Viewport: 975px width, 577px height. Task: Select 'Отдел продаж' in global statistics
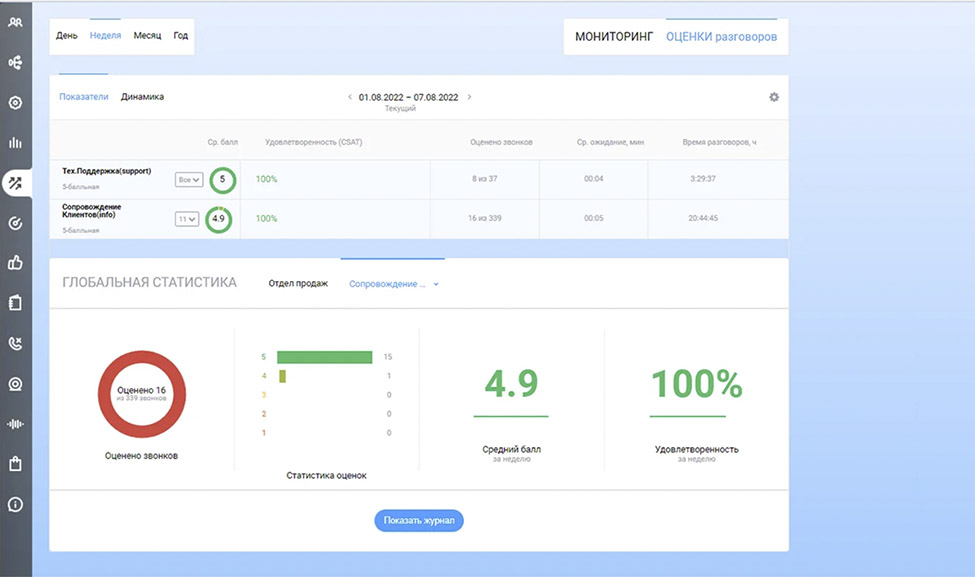(x=298, y=284)
